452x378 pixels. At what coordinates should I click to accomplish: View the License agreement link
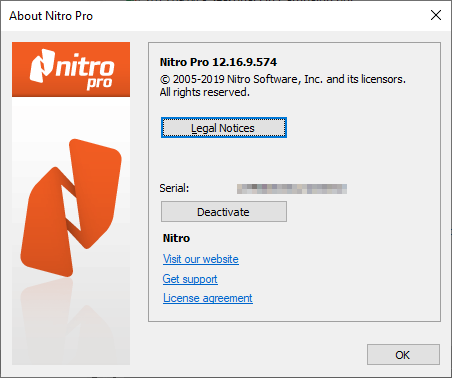pos(208,298)
